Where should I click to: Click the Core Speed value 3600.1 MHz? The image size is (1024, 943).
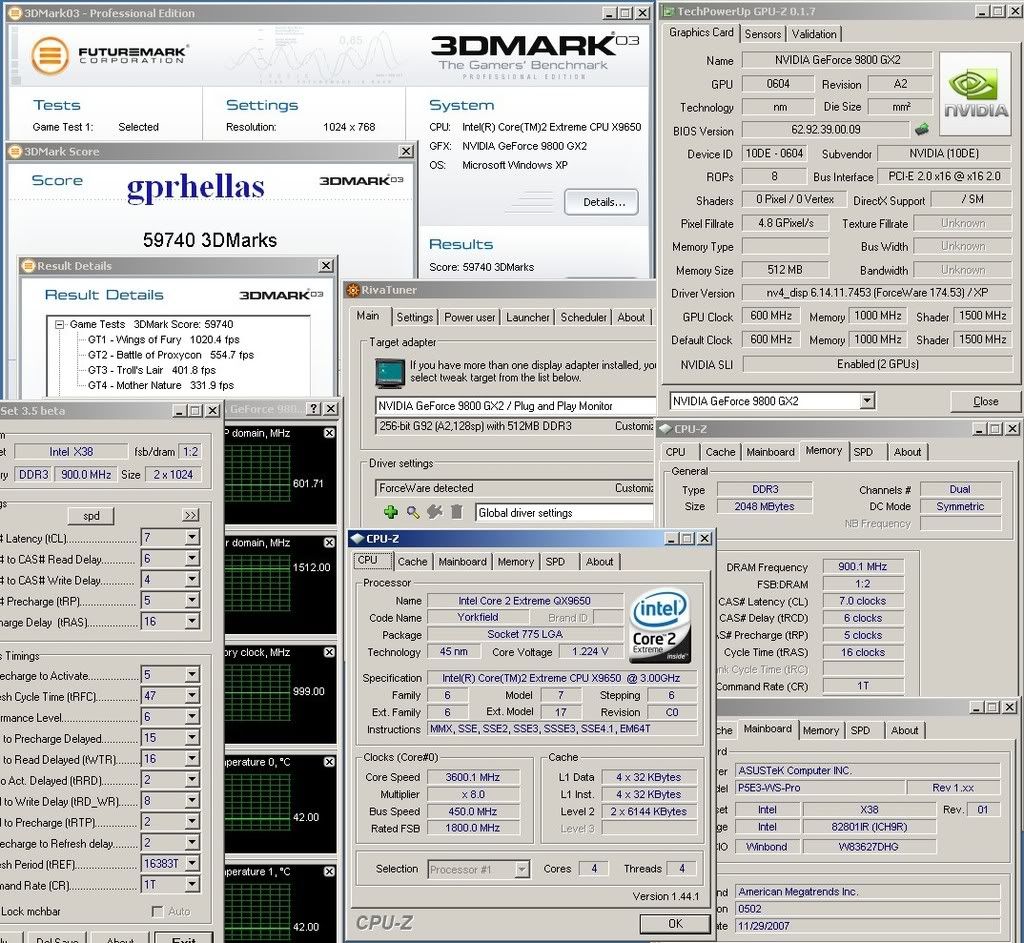coord(473,777)
